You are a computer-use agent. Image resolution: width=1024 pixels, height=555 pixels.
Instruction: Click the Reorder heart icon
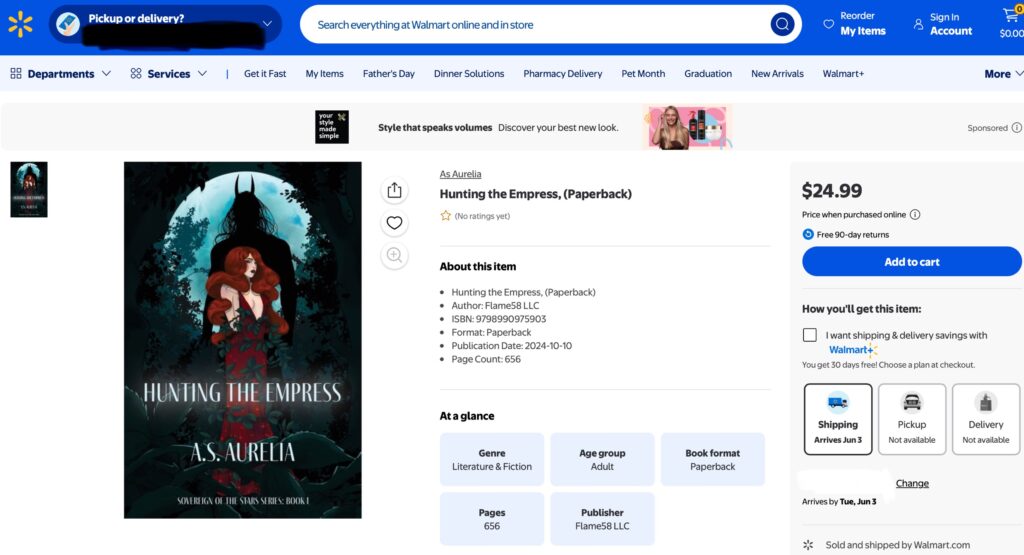pos(828,24)
